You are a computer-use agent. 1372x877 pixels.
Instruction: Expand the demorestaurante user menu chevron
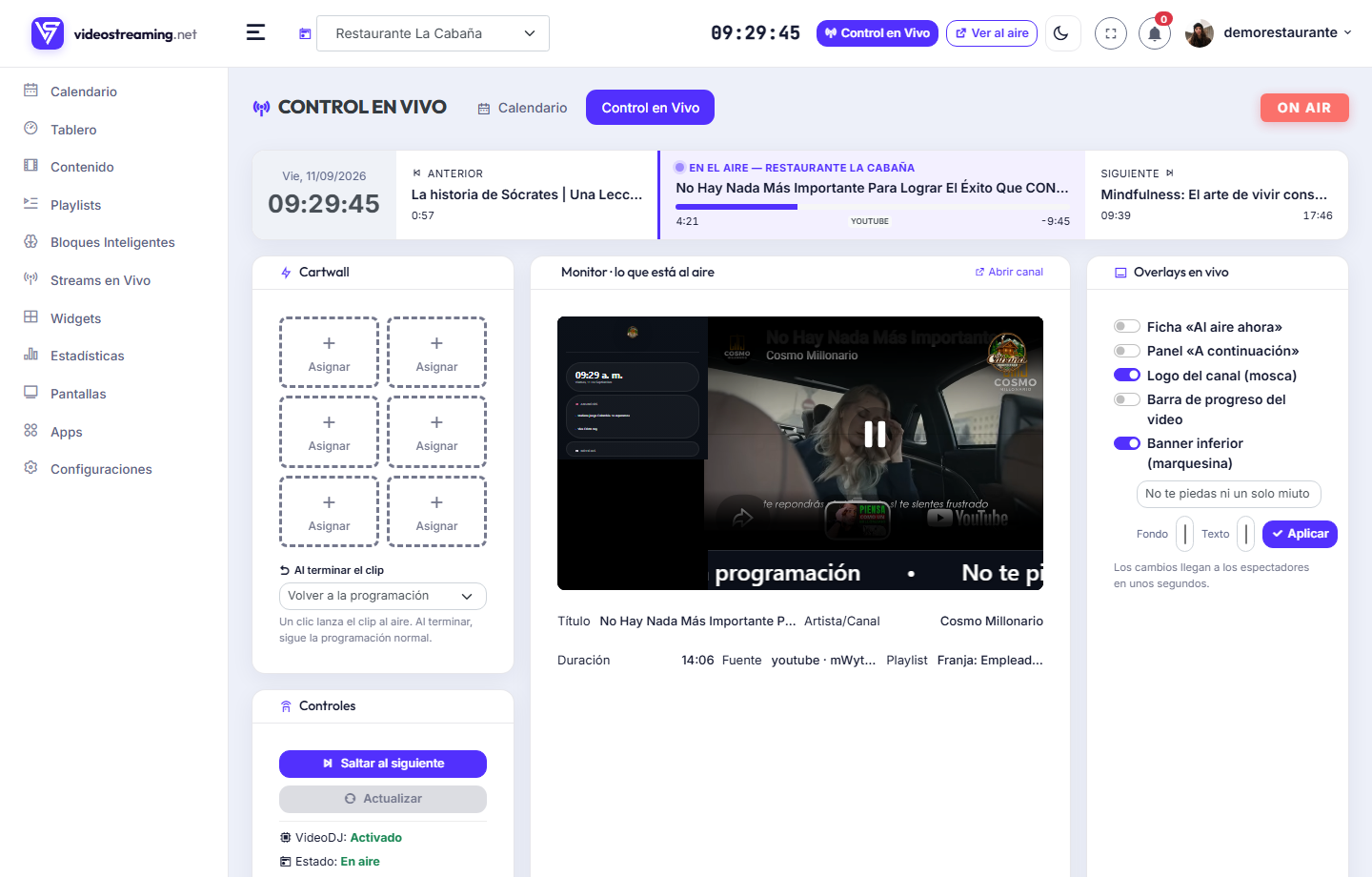click(x=1347, y=33)
